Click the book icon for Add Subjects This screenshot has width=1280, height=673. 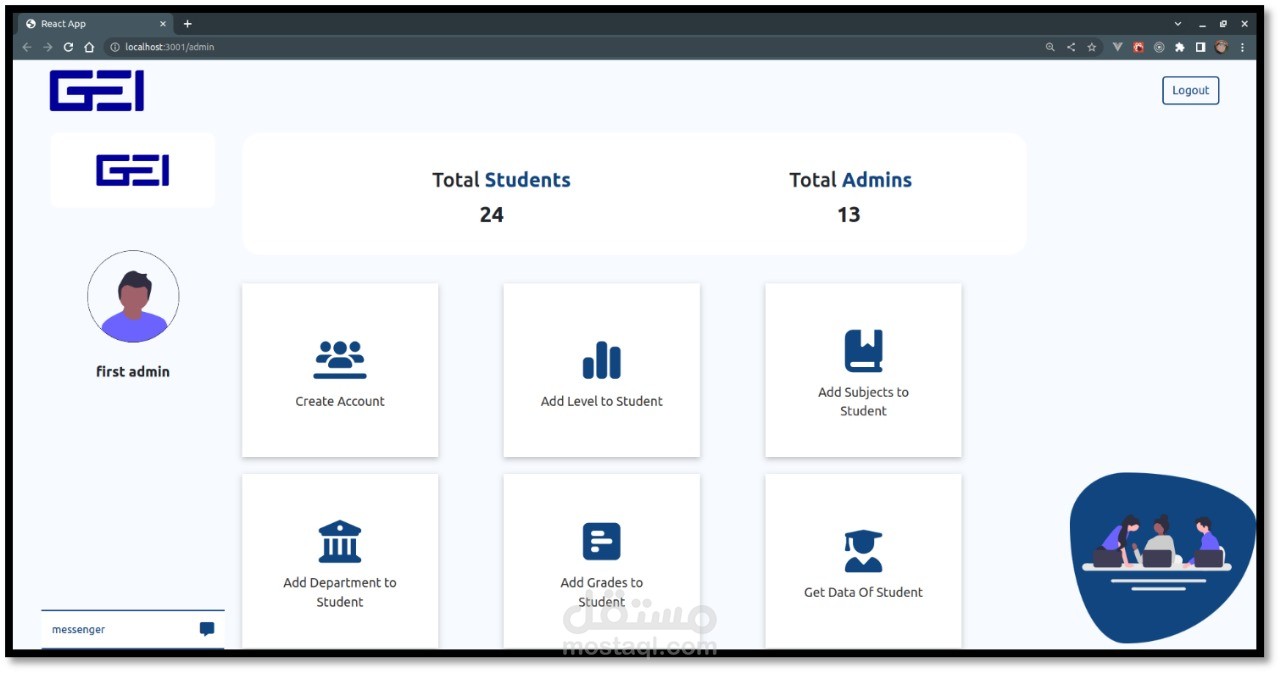(x=863, y=351)
